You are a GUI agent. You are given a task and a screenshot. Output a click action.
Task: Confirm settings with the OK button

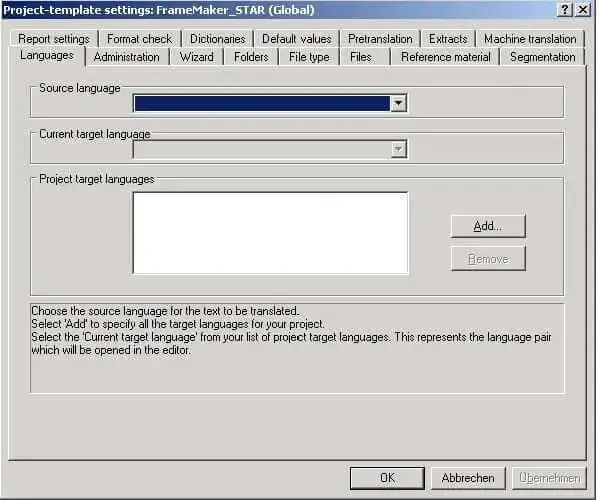tap(387, 478)
